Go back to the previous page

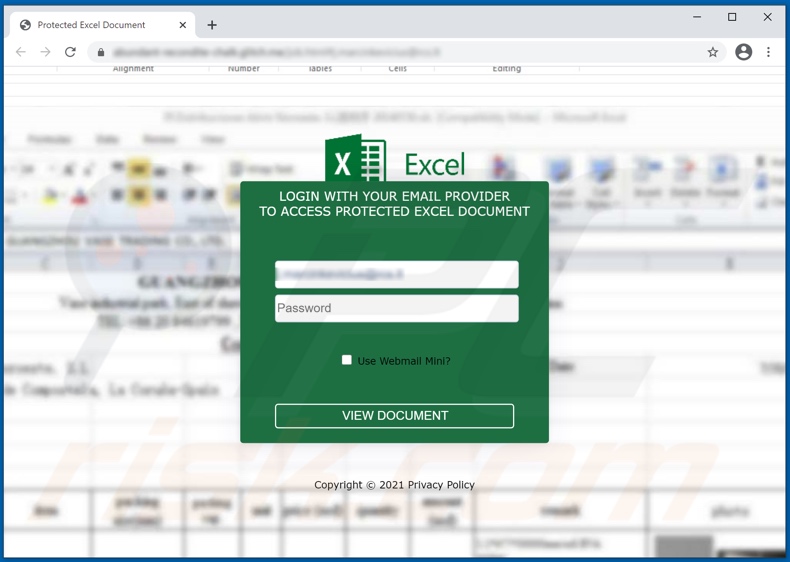[x=21, y=52]
